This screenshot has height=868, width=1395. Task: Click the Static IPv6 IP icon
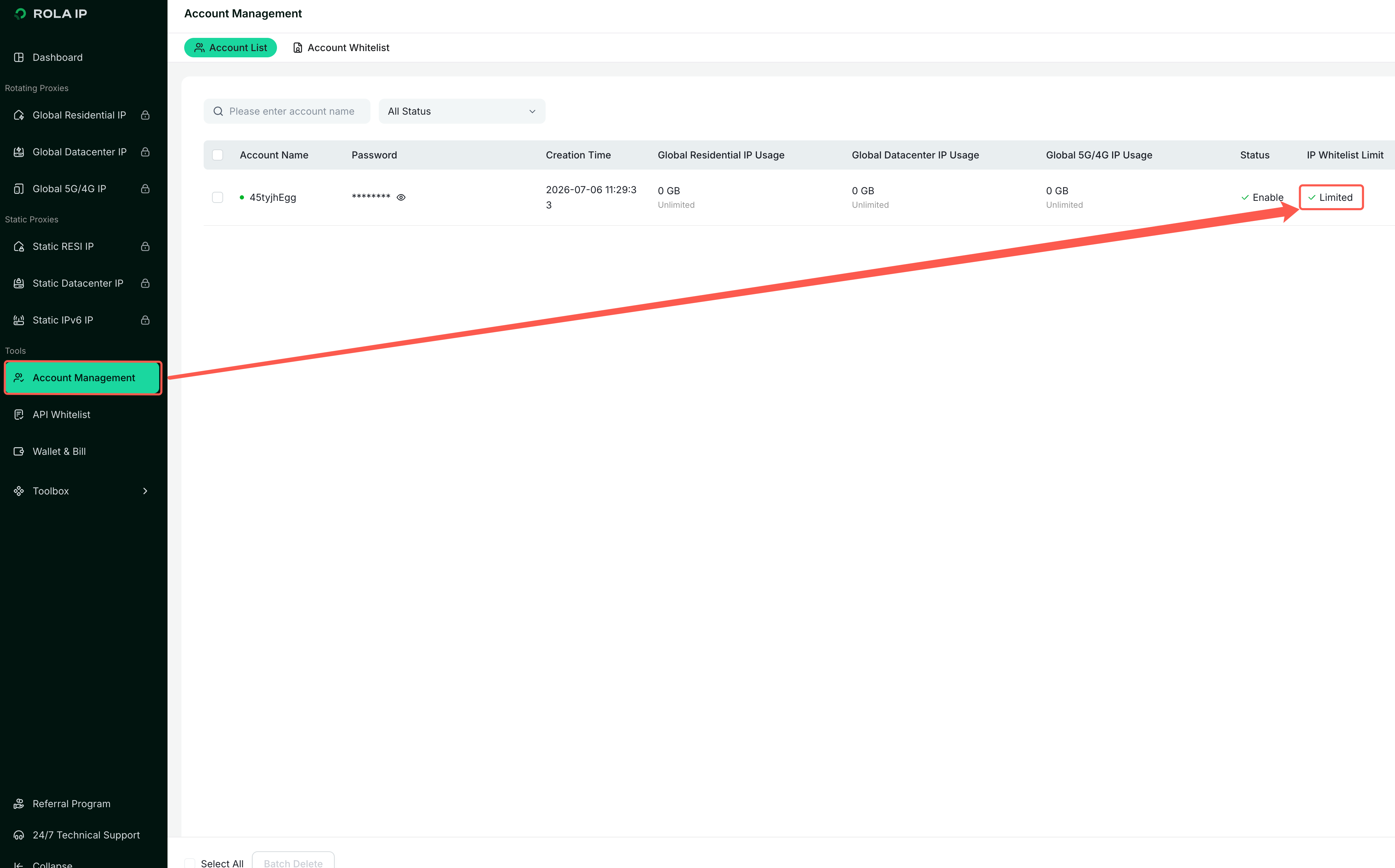[19, 320]
